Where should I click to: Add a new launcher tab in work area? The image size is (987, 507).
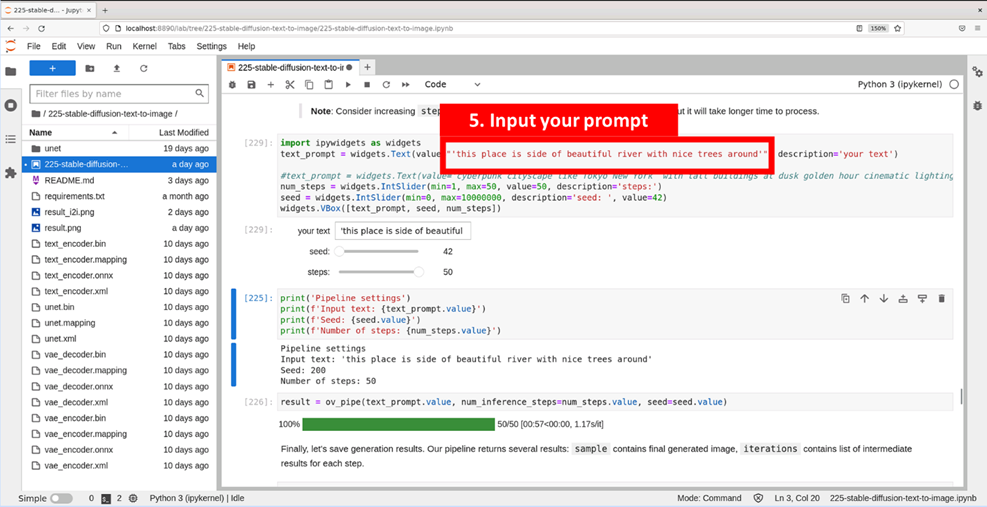pos(368,67)
